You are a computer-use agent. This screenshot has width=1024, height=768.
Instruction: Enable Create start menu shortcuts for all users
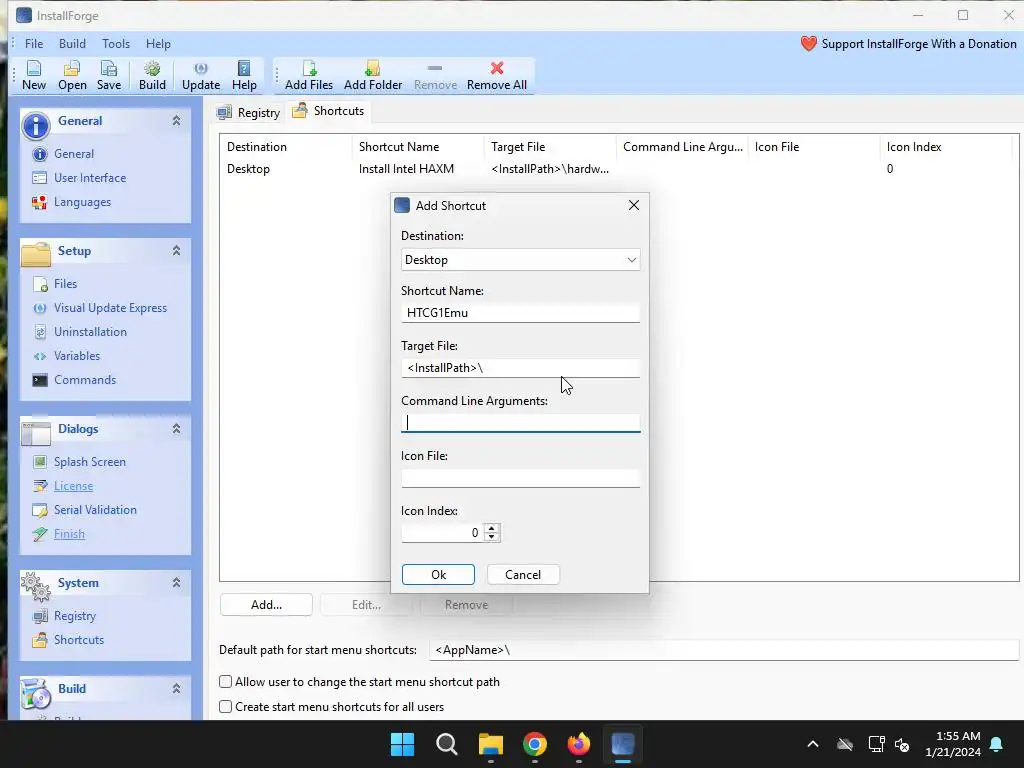tap(225, 707)
